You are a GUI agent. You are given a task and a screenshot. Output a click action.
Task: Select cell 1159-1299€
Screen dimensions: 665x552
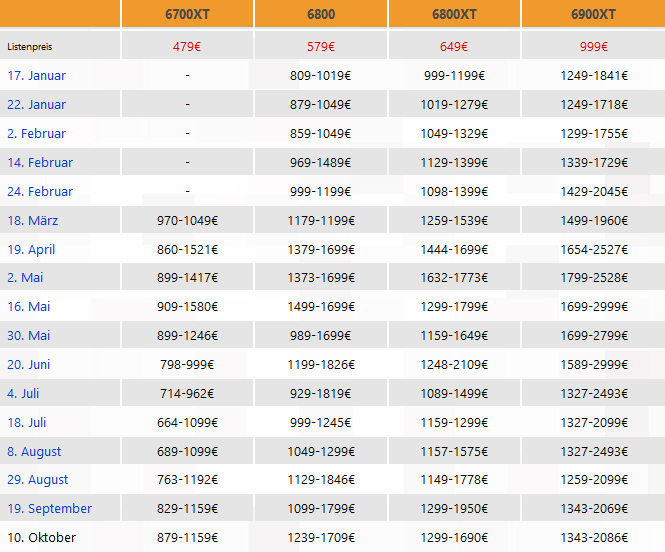454,422
